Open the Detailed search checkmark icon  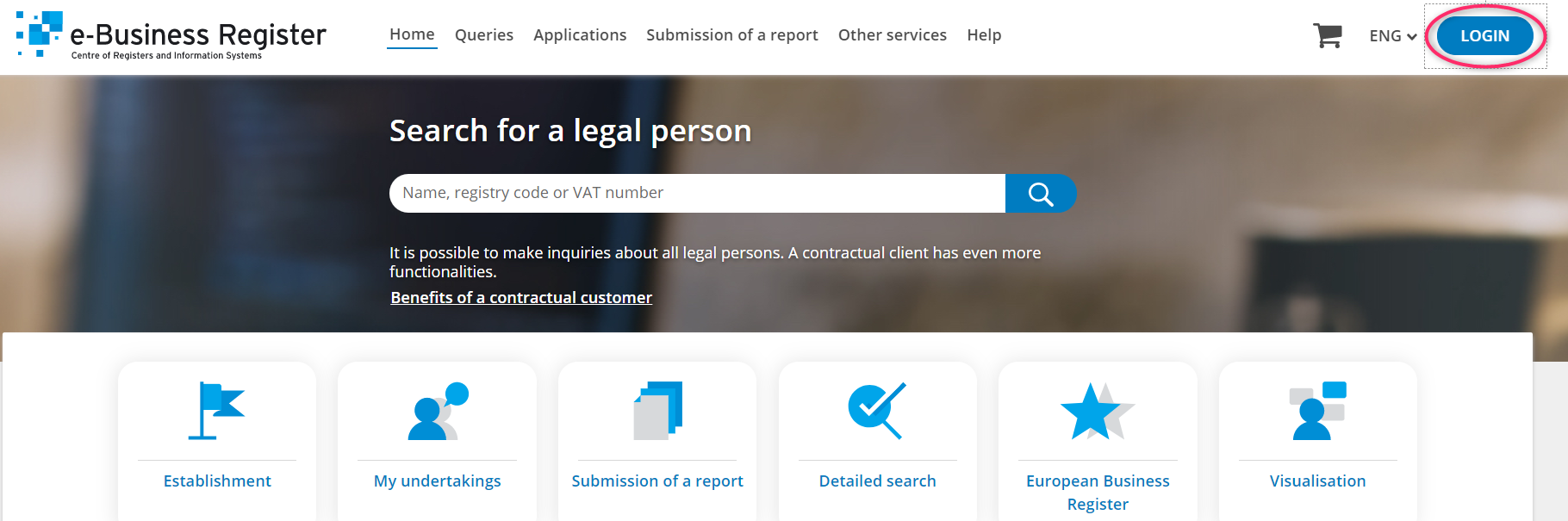click(x=877, y=411)
